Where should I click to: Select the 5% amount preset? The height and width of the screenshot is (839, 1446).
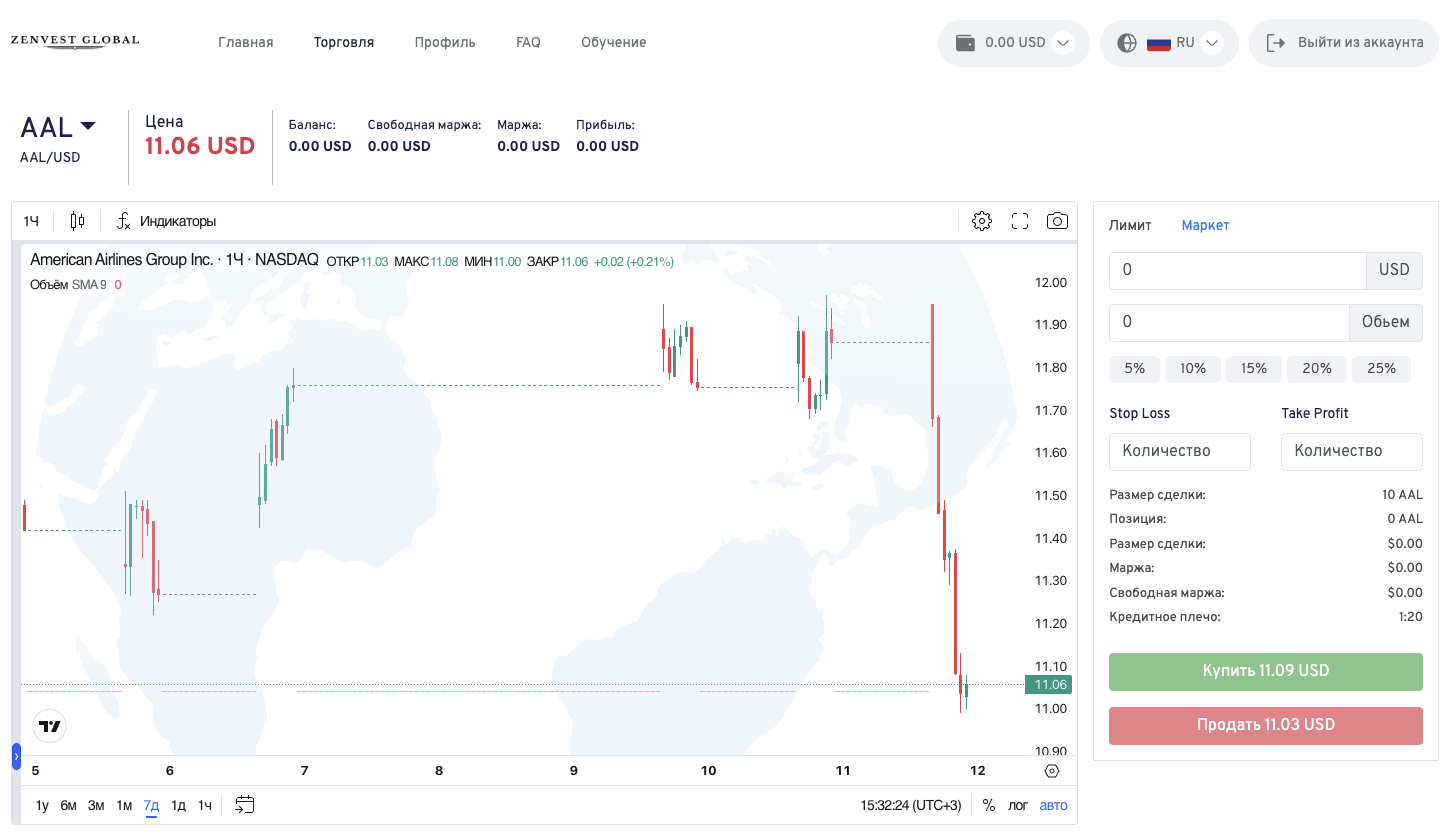click(1134, 369)
